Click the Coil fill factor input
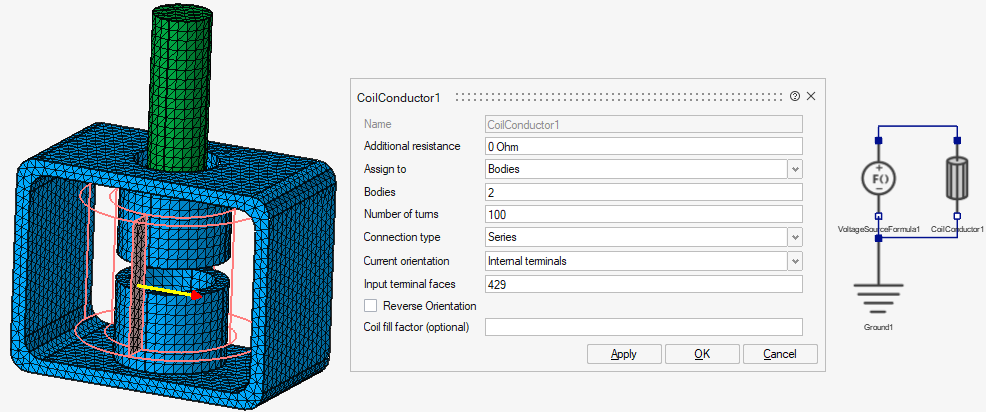Viewport: 986px width, 412px height. 643,327
